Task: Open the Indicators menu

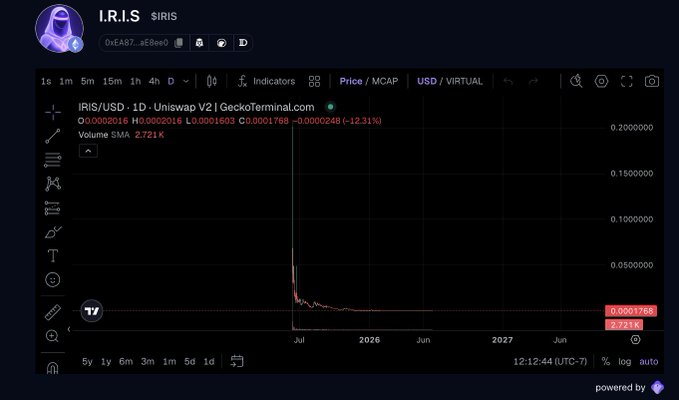Action: [266, 81]
